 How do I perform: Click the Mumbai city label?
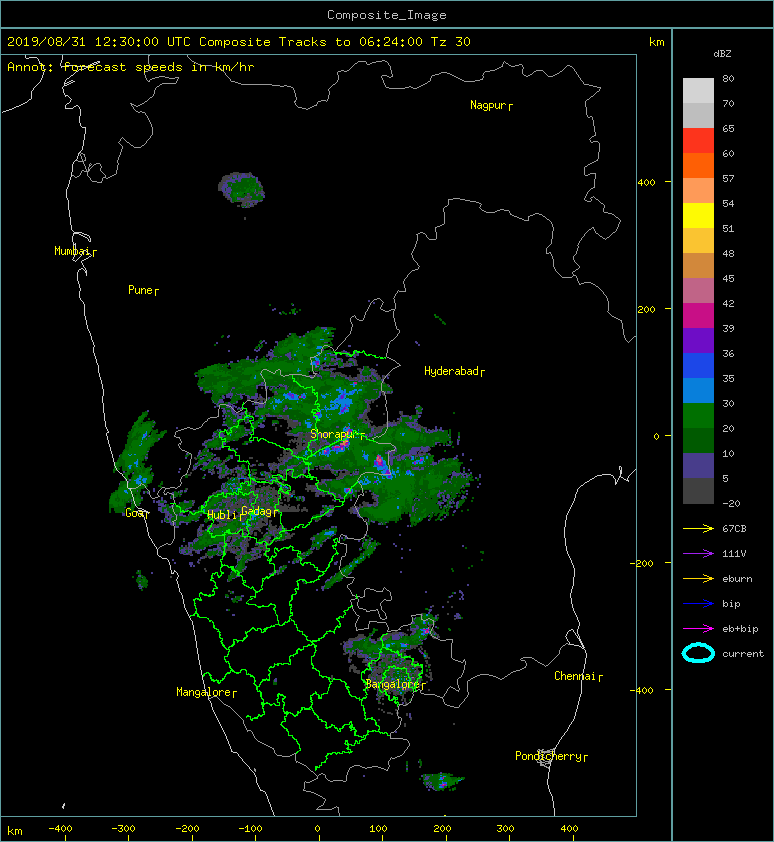pos(72,251)
